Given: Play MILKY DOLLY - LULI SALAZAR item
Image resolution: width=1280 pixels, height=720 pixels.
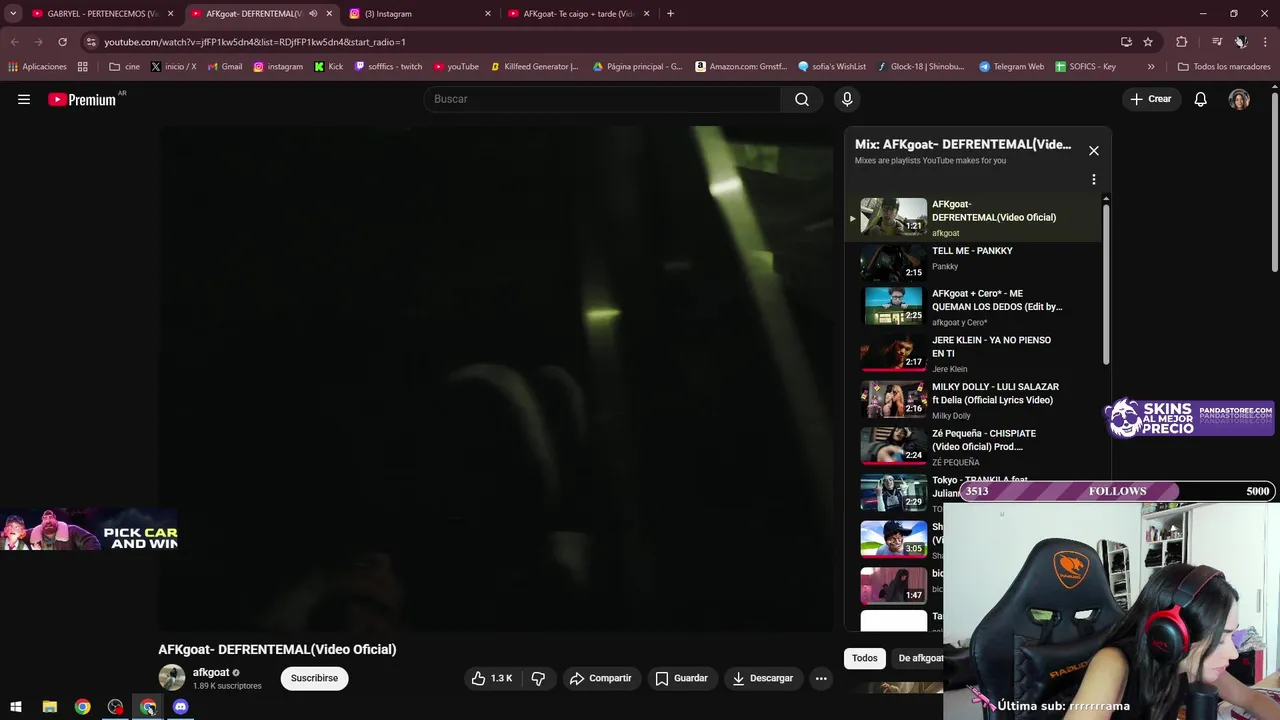Looking at the screenshot, I should (x=995, y=393).
